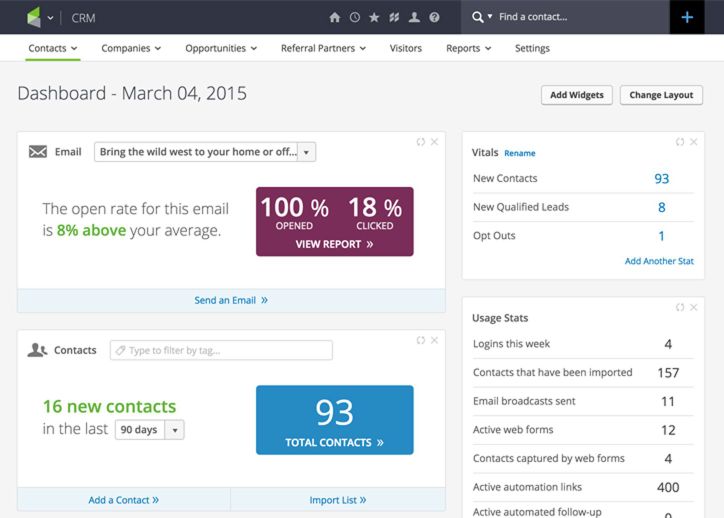The image size is (724, 518).
Task: Click the 8% above text
Action: point(91,230)
